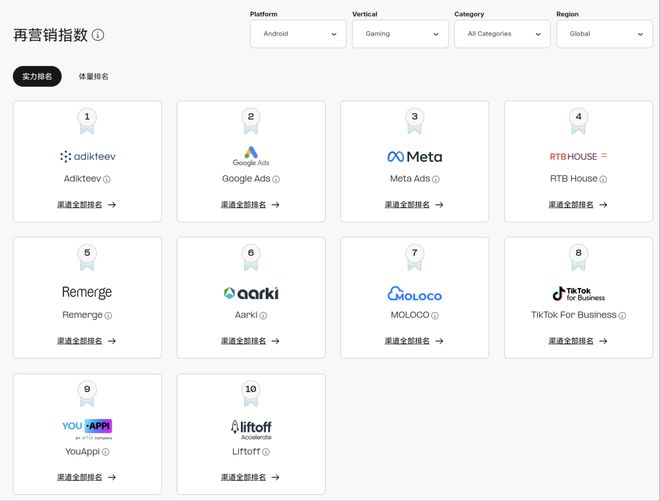Click the MOLOCO cloud logo
Screen dimensions: 660x501
pos(414,294)
